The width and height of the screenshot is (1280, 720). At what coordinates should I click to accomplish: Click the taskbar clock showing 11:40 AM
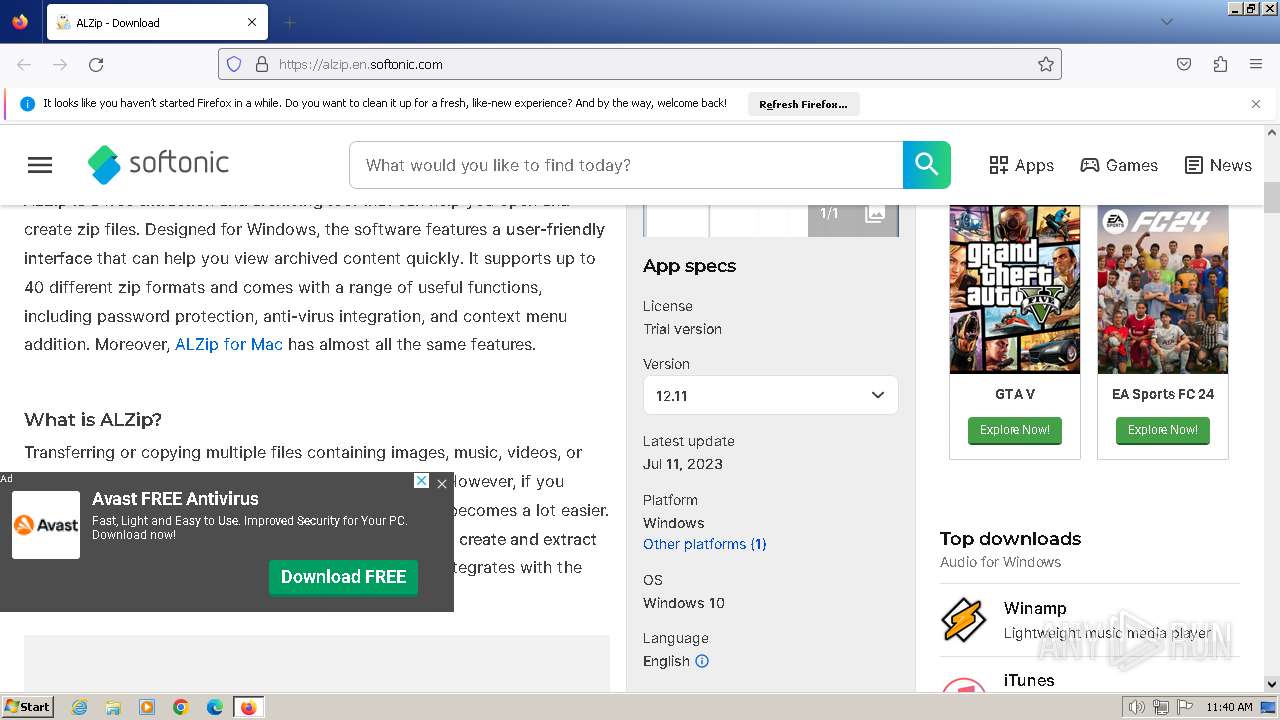[x=1229, y=707]
